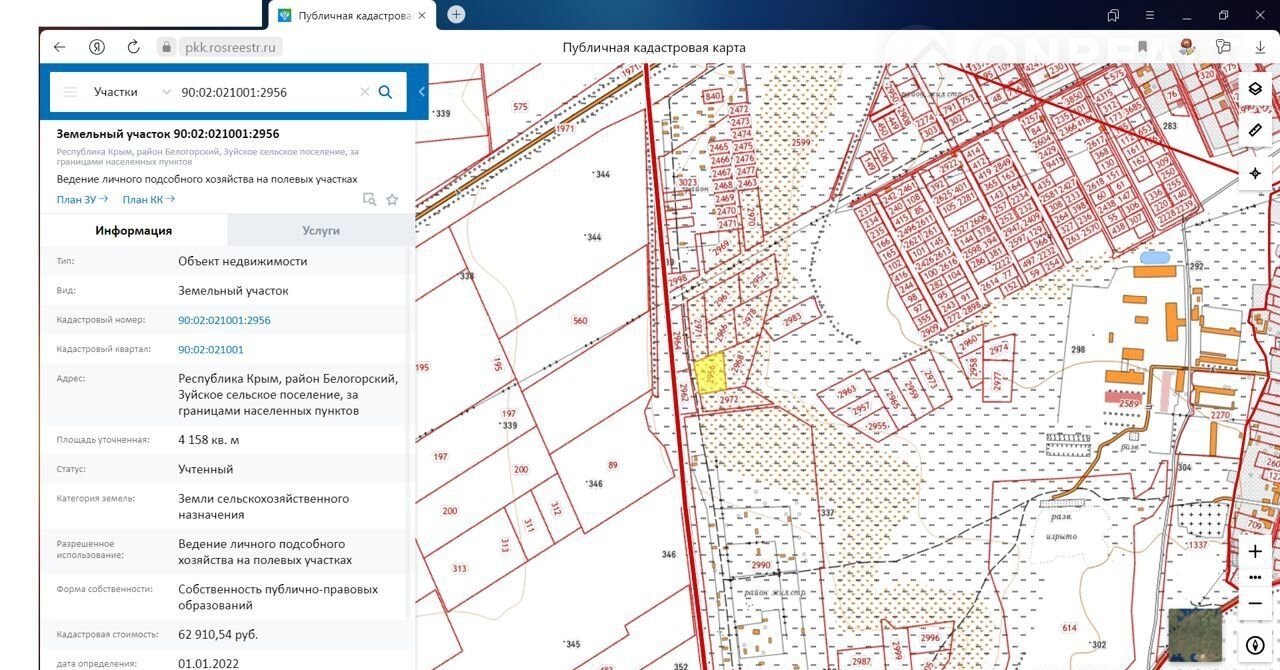Open the План ЗУ link
This screenshot has height=670, width=1280.
pyautogui.click(x=82, y=199)
